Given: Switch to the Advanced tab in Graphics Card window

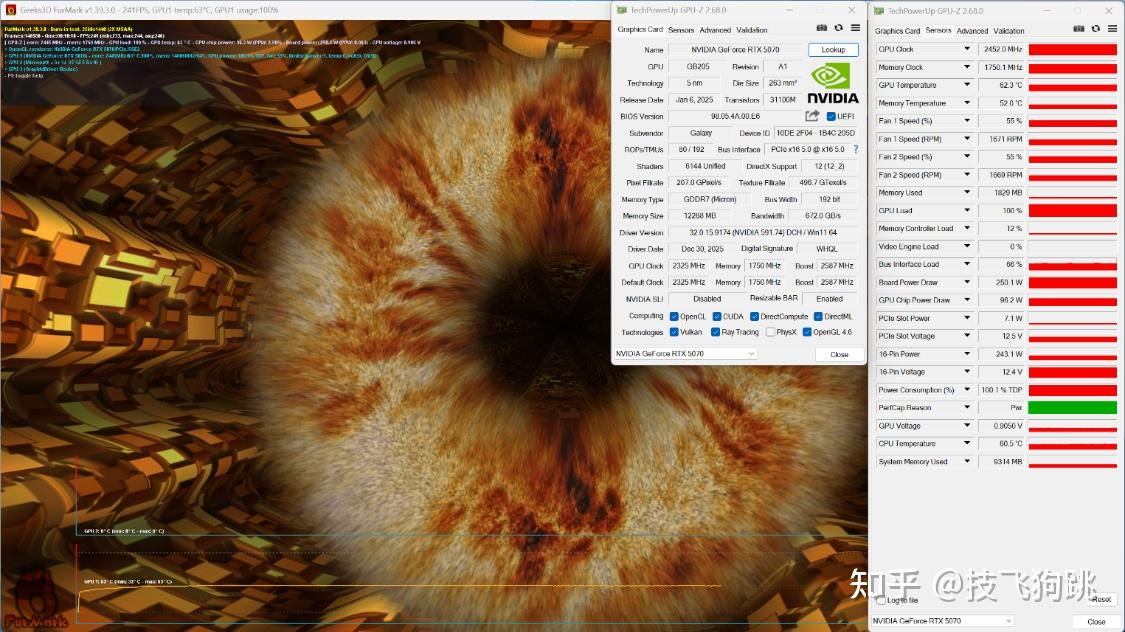Looking at the screenshot, I should pos(715,30).
